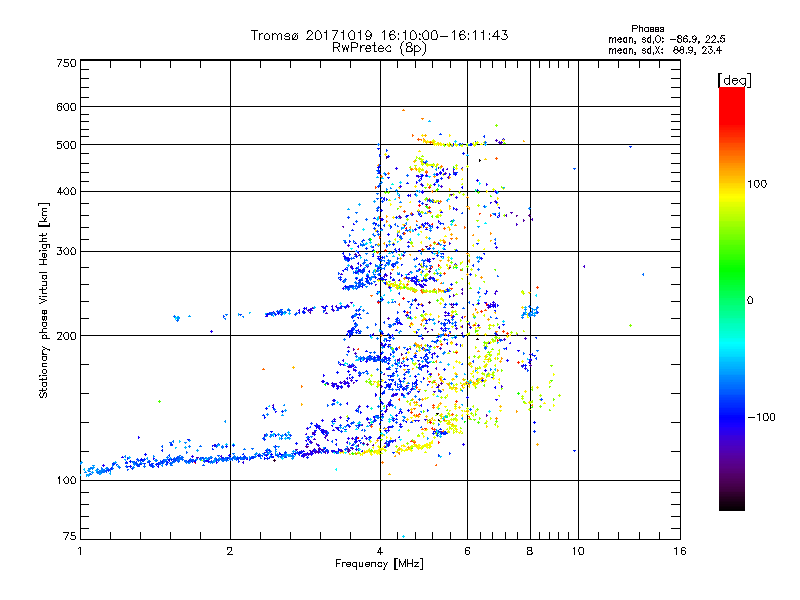The width and height of the screenshot is (800, 600).
Task: Click the colorbar label '100'
Action: [x=757, y=184]
